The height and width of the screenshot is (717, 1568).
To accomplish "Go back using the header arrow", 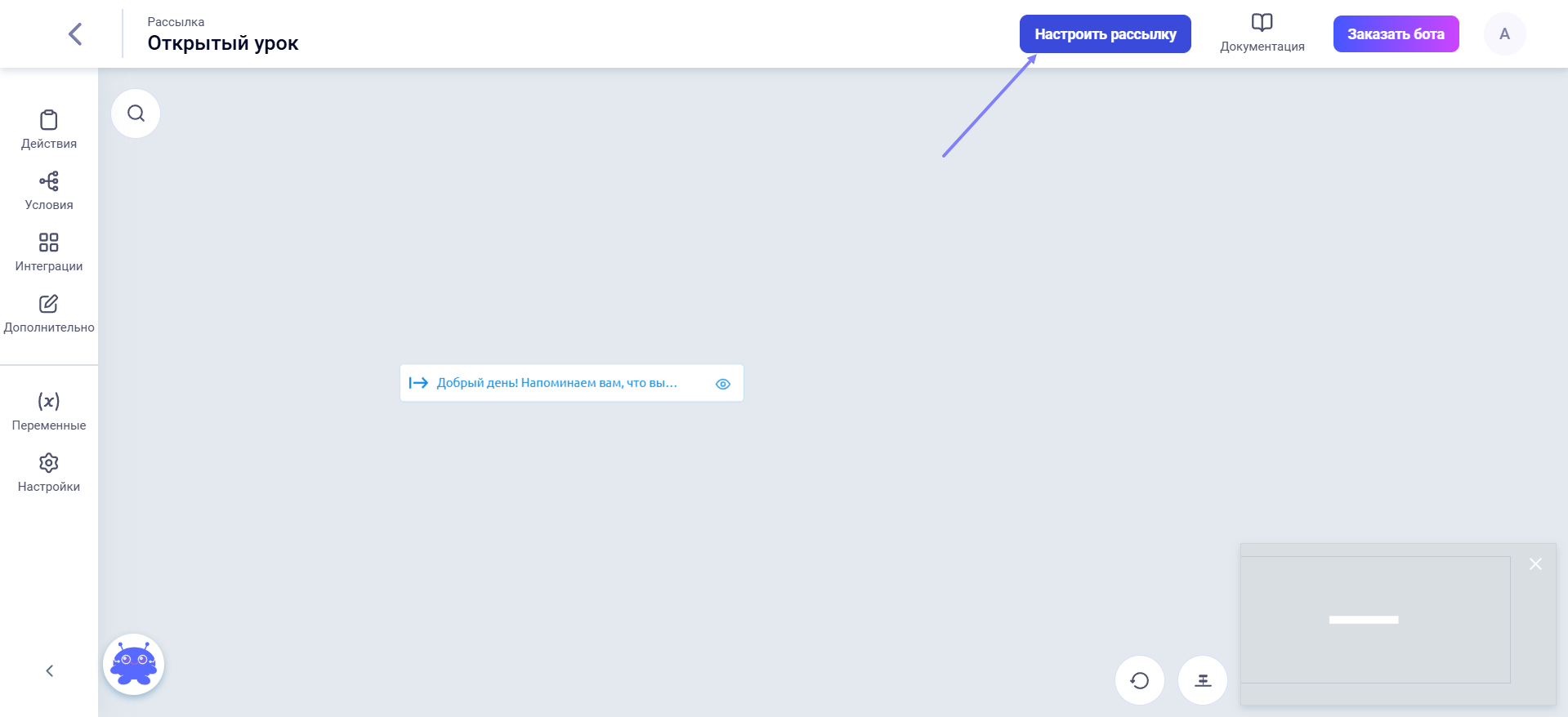I will pyautogui.click(x=75, y=34).
